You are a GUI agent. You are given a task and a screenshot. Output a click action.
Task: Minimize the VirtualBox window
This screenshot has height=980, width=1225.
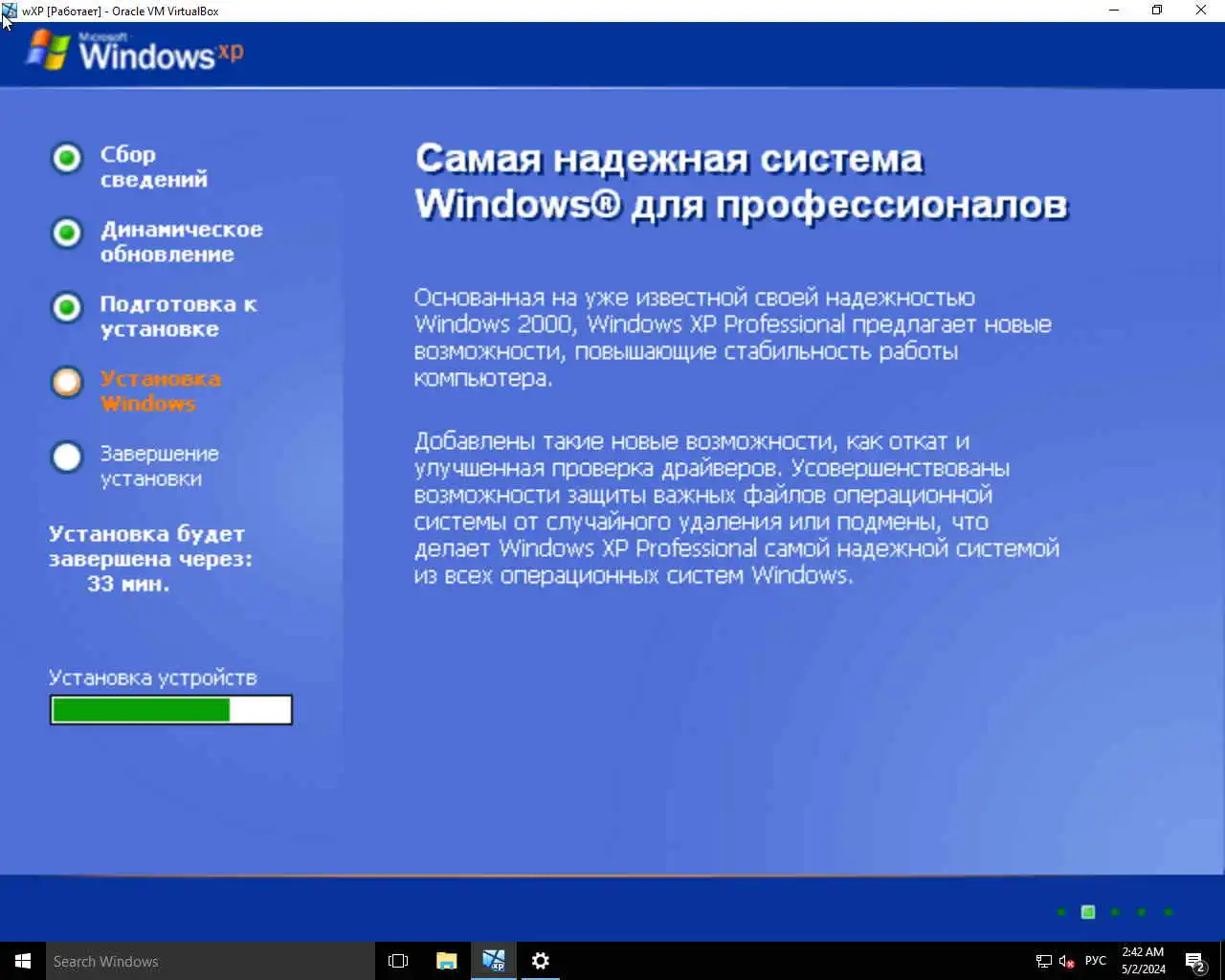pos(1114,11)
